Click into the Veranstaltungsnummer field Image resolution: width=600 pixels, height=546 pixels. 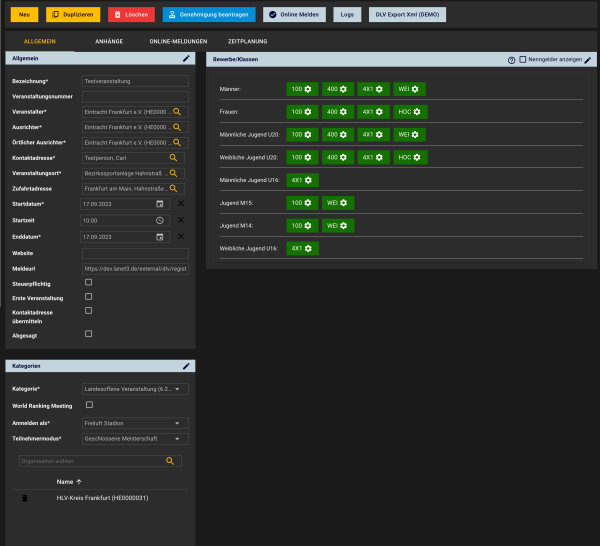click(135, 96)
